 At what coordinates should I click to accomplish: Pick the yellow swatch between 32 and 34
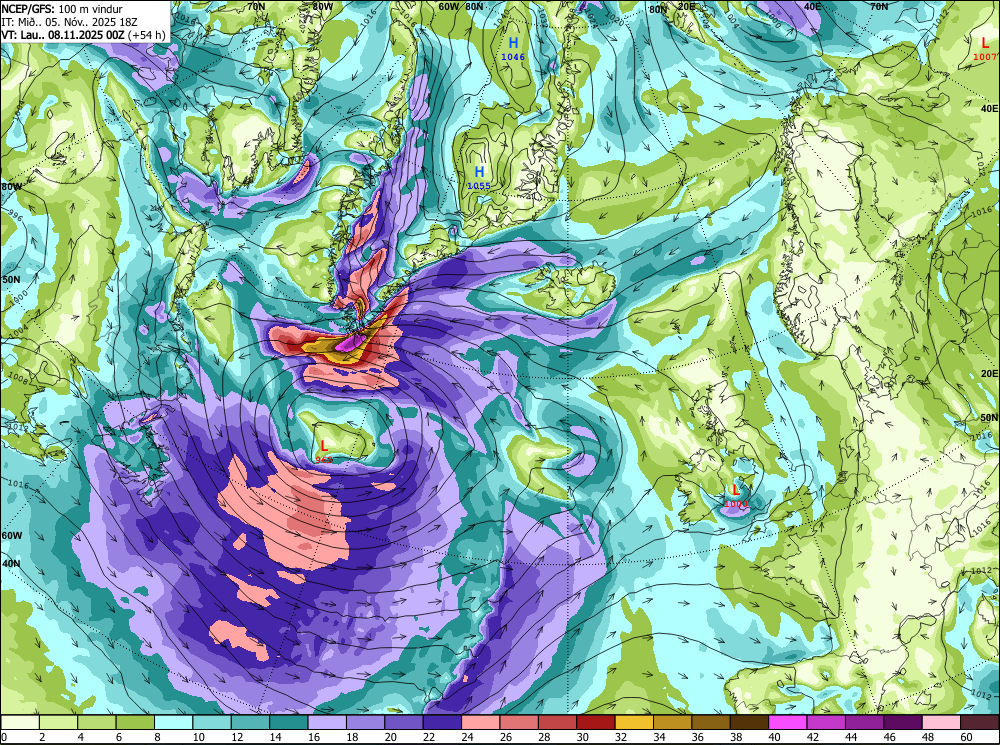[635, 722]
